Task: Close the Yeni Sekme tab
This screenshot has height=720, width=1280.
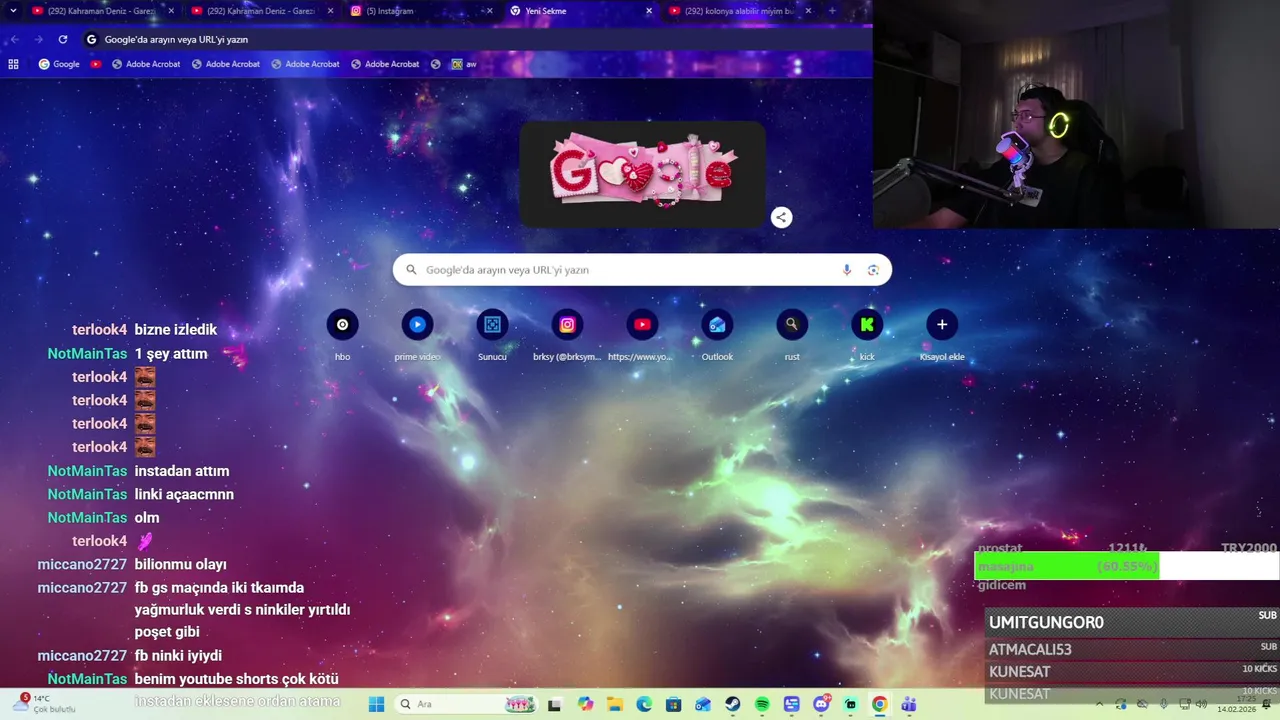Action: coord(648,11)
